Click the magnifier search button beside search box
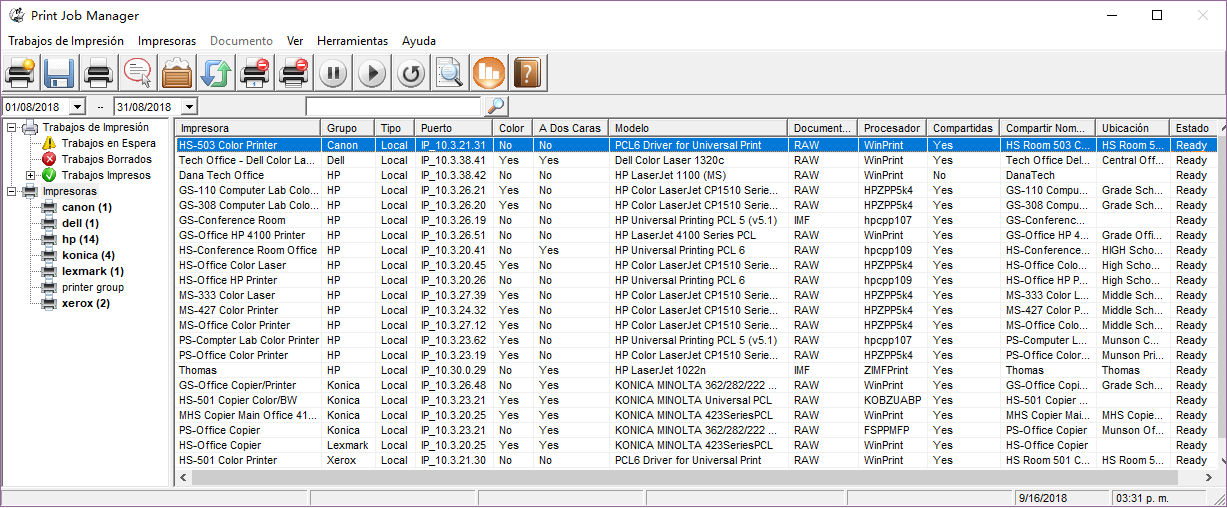This screenshot has width=1227, height=508. (x=495, y=106)
